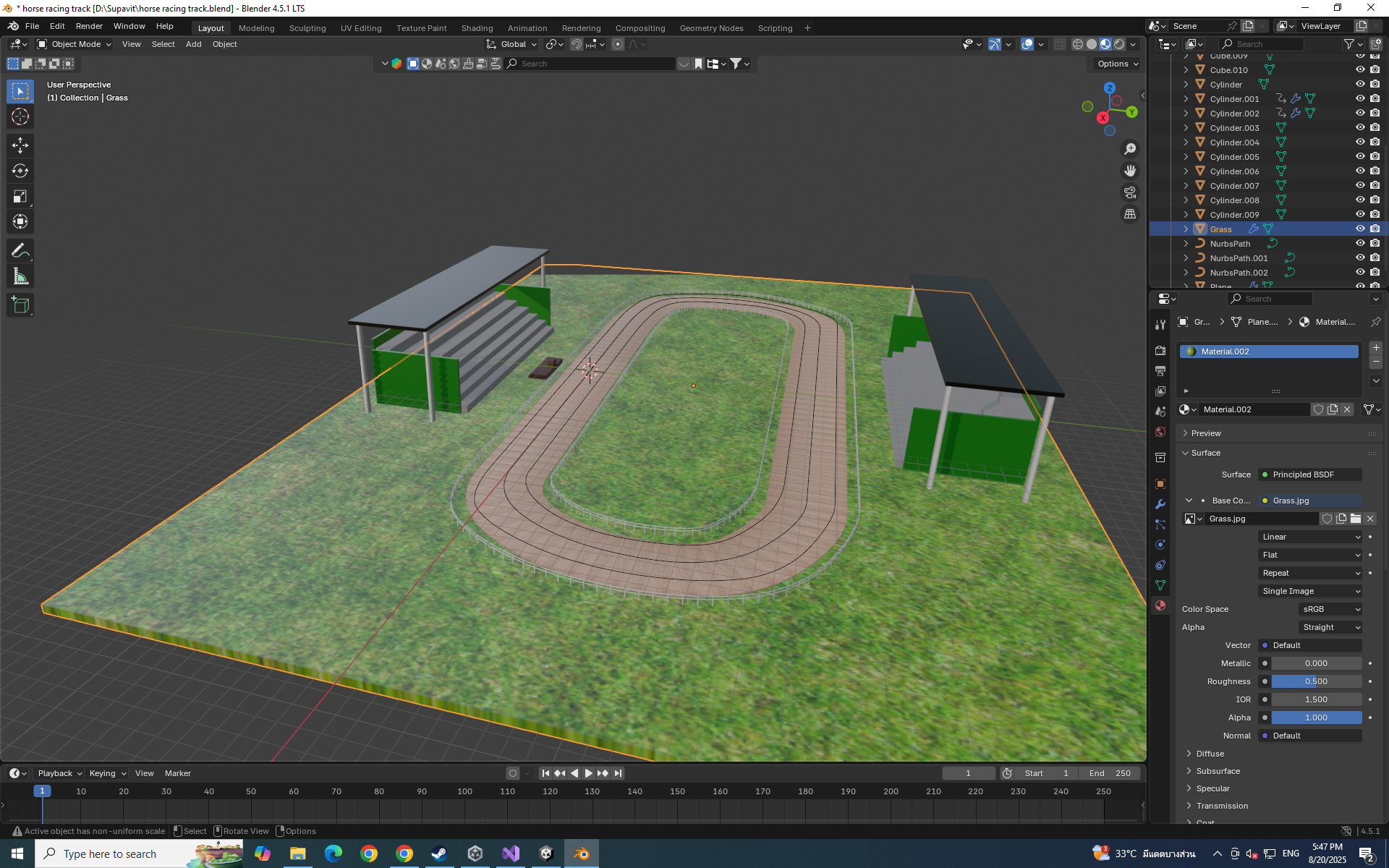Screen dimensions: 1389x868
Task: Switch to the Shading workspace tab
Action: click(477, 28)
